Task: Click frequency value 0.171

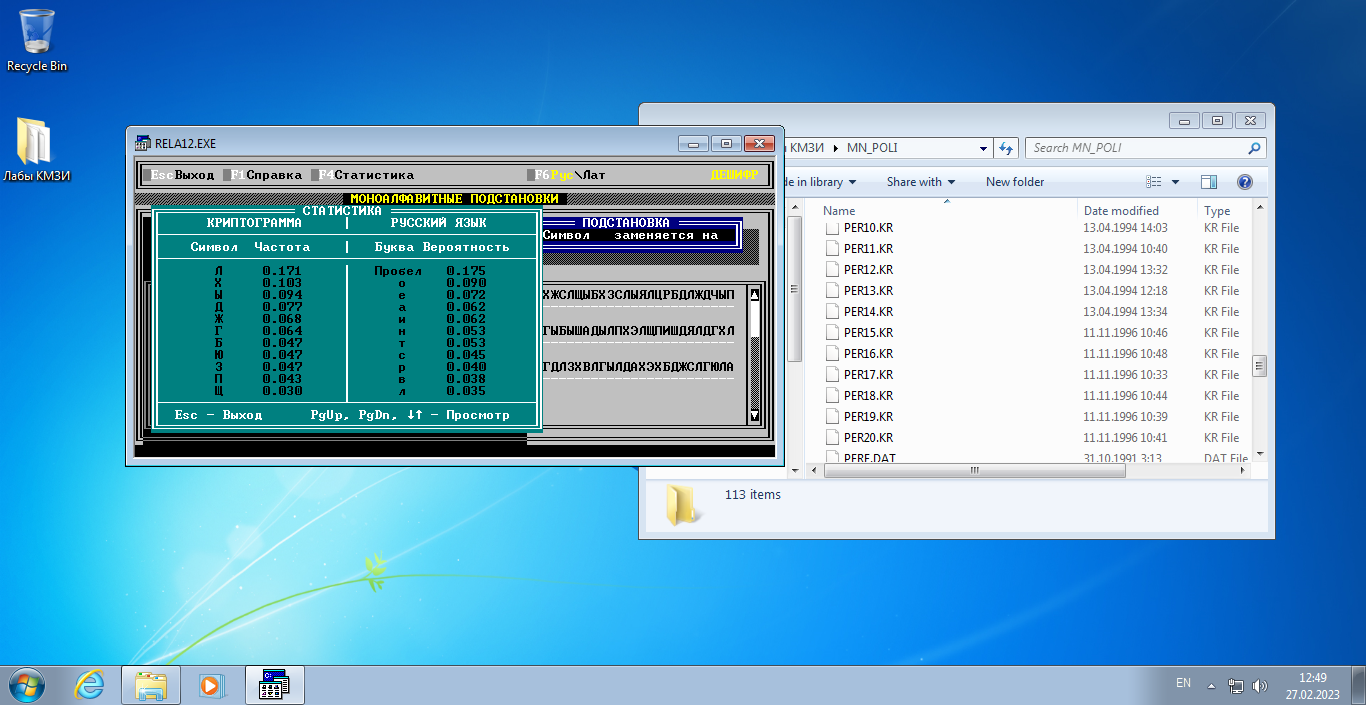Action: coord(282,271)
